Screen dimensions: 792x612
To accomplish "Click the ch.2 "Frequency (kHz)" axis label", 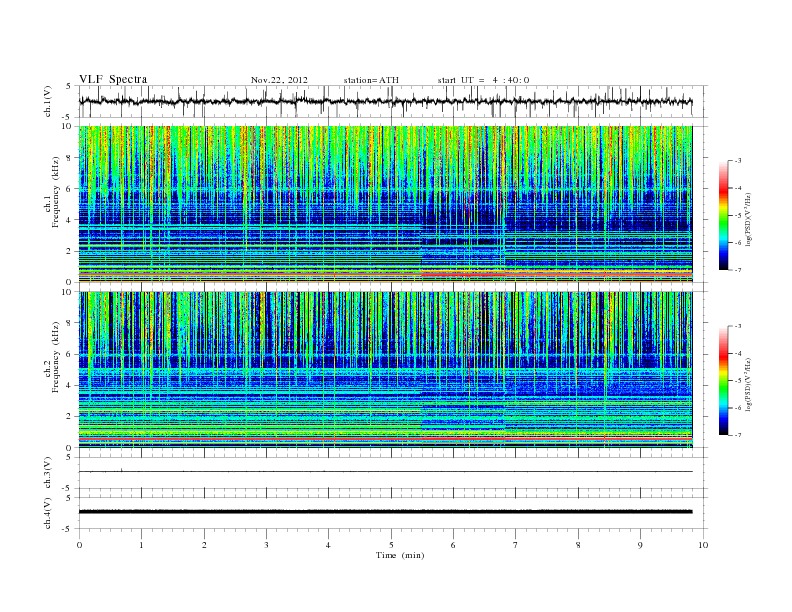I will [55, 357].
